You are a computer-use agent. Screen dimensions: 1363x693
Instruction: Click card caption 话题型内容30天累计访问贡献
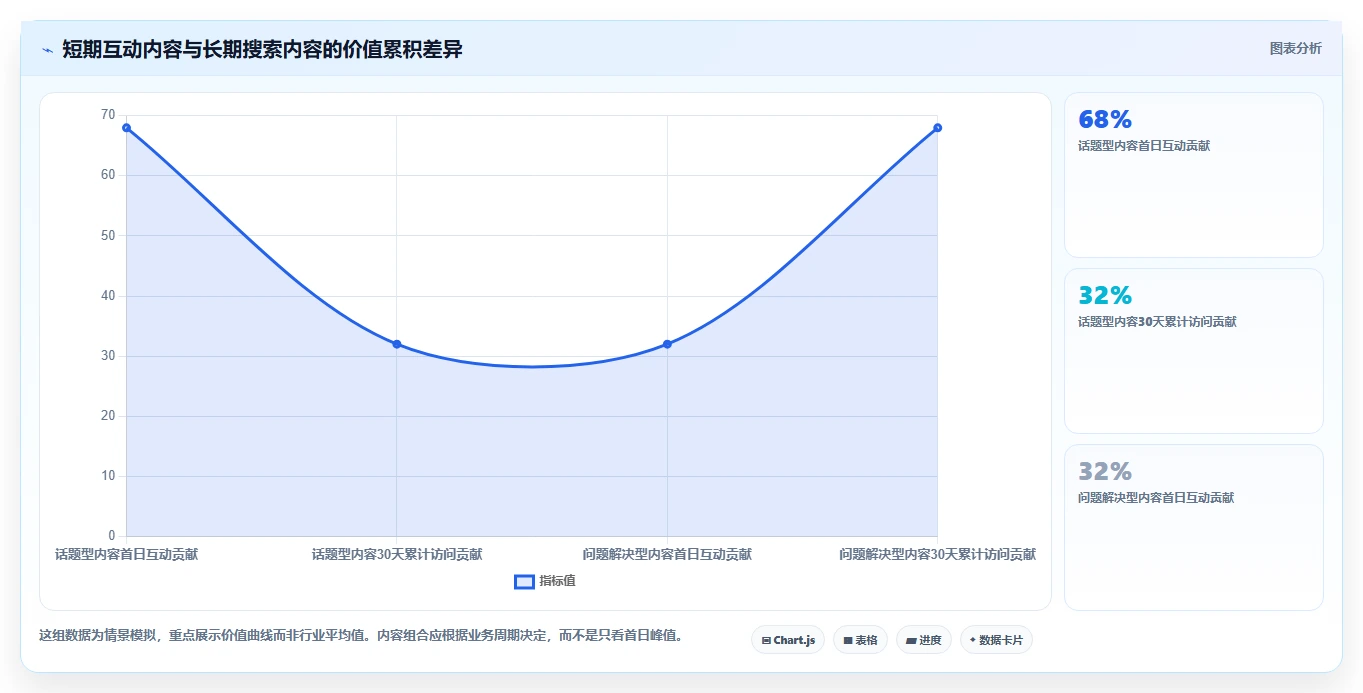[x=1157, y=322]
